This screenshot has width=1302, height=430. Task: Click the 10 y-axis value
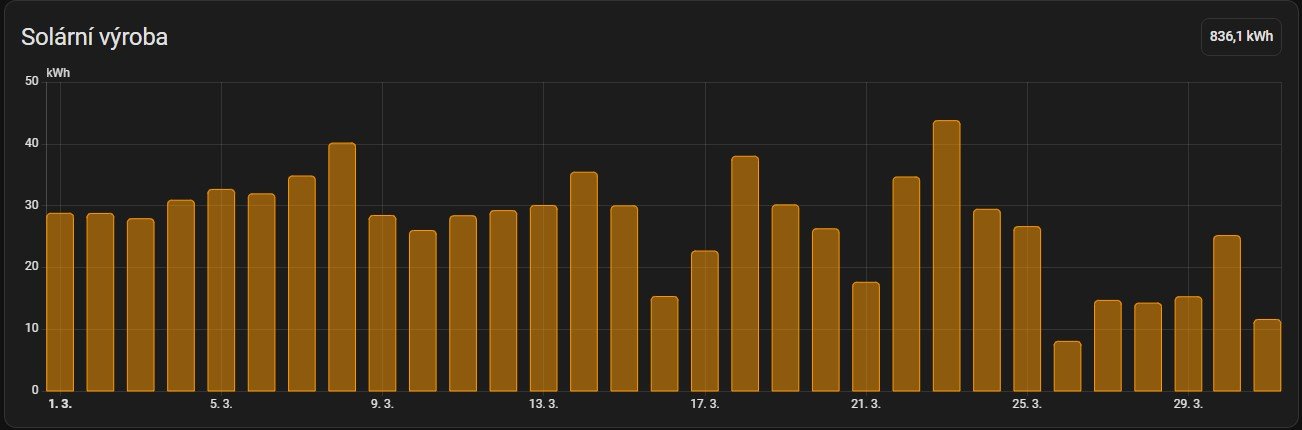pyautogui.click(x=30, y=329)
